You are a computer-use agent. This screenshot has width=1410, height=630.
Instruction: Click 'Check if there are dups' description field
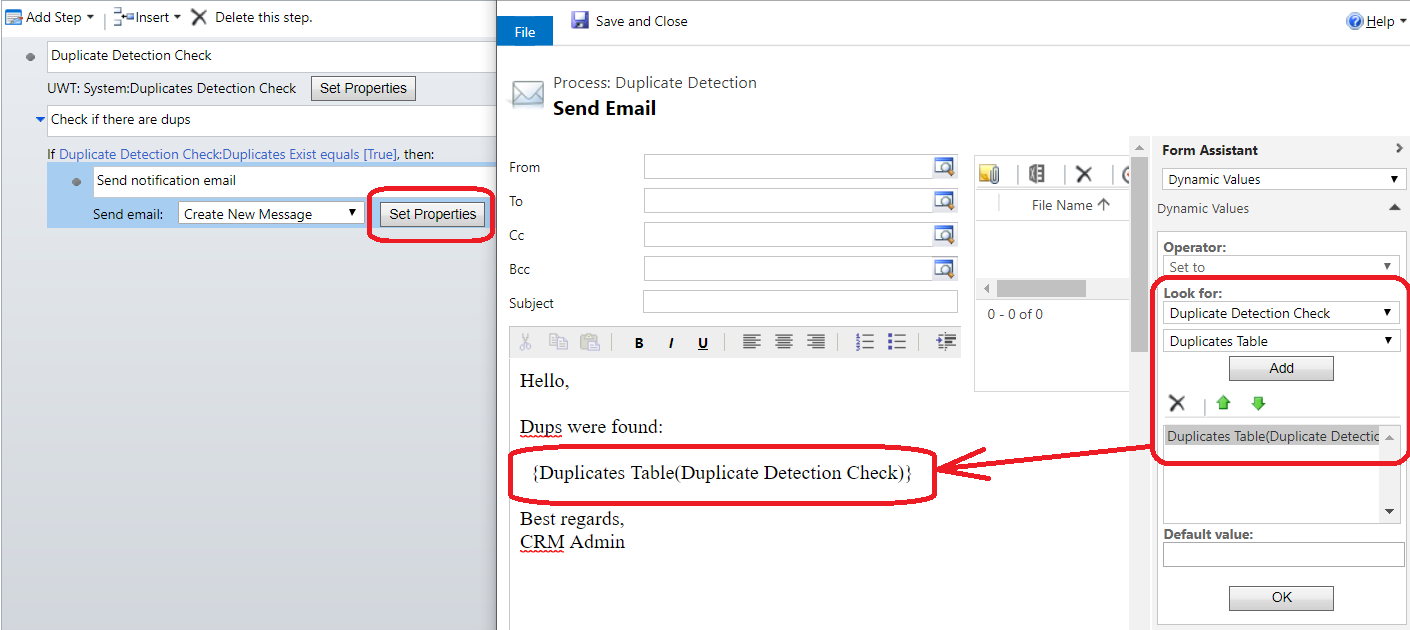pyautogui.click(x=272, y=120)
